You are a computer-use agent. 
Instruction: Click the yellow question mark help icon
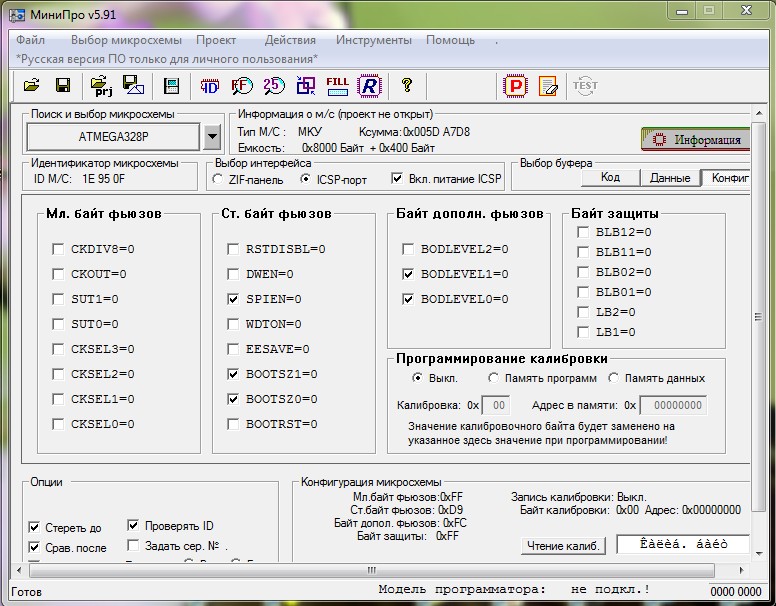point(407,85)
